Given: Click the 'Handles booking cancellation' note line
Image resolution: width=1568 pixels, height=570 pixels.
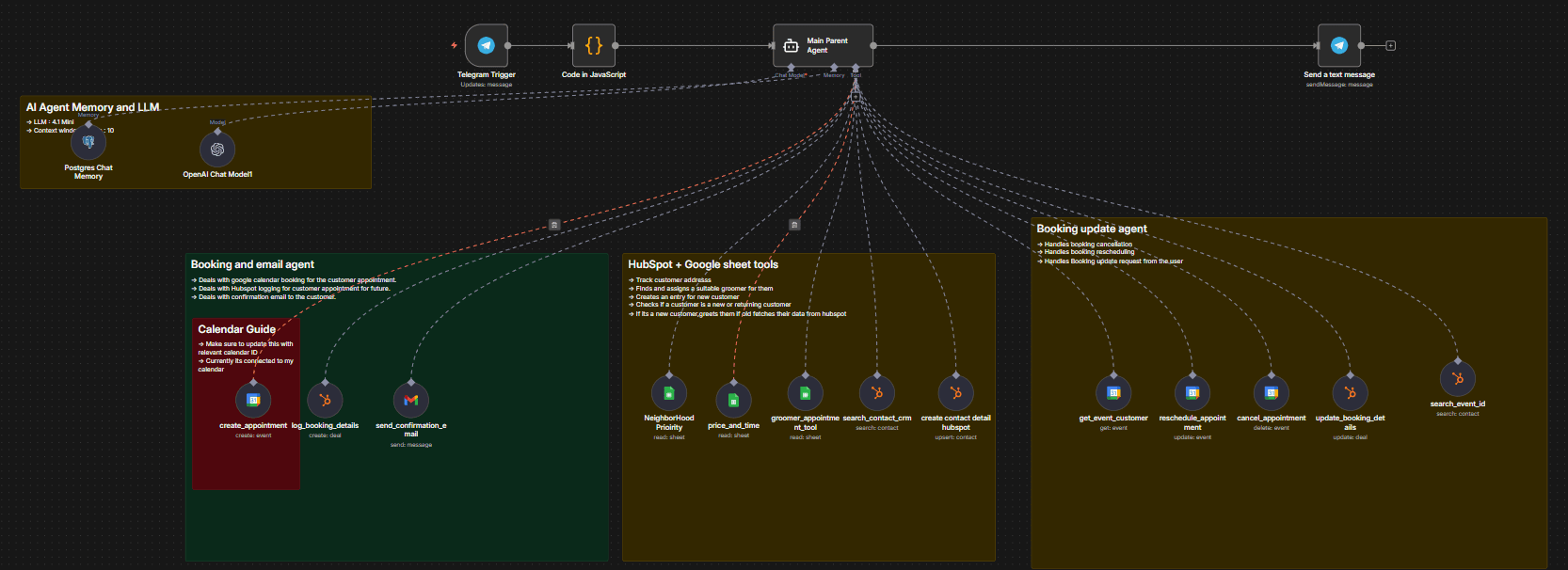Looking at the screenshot, I should (x=1084, y=244).
